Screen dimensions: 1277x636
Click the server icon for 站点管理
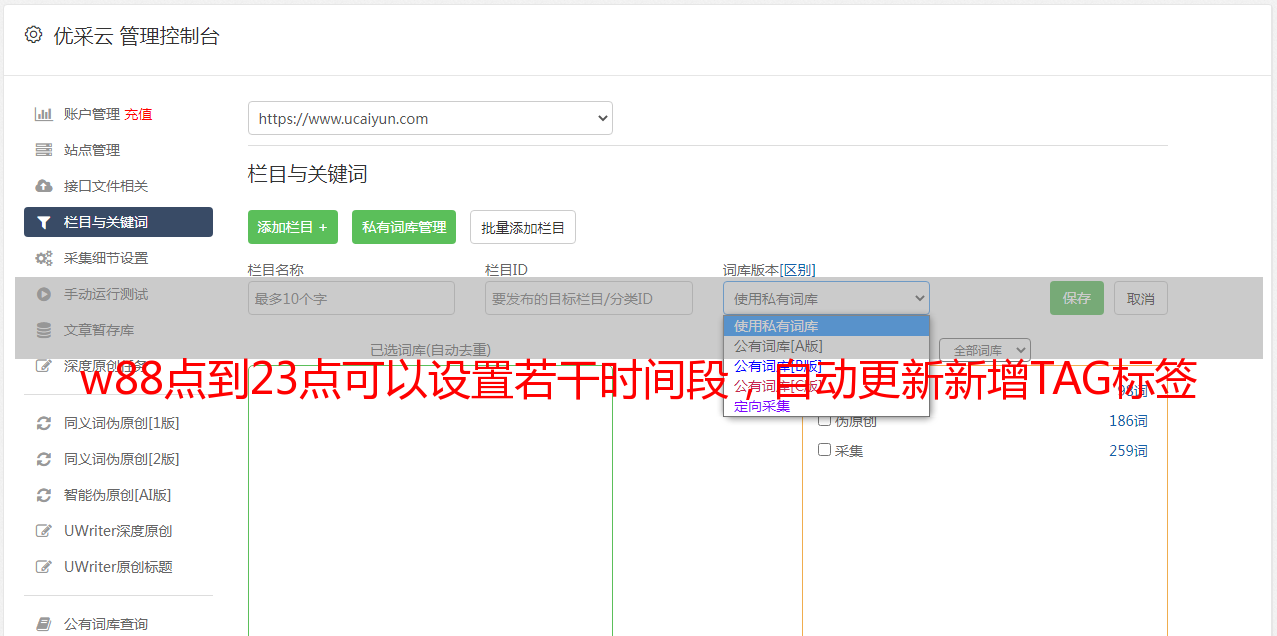pyautogui.click(x=44, y=150)
